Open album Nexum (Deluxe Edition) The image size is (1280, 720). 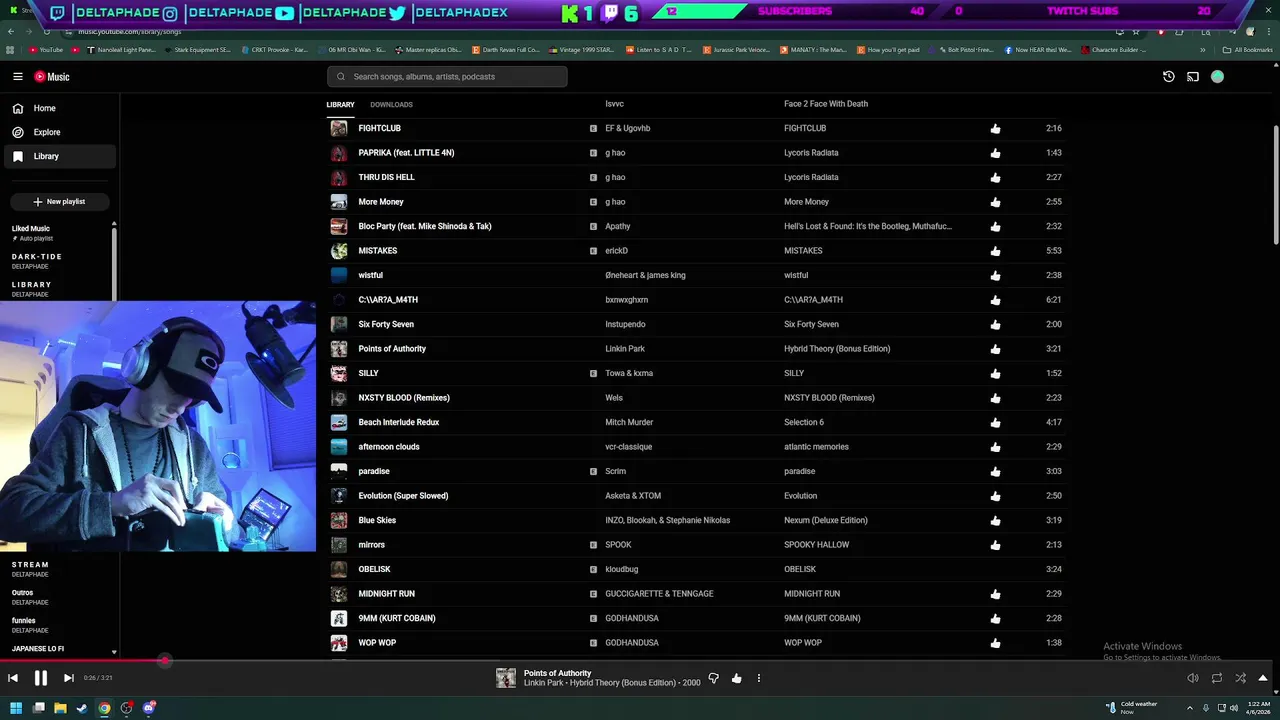point(826,520)
